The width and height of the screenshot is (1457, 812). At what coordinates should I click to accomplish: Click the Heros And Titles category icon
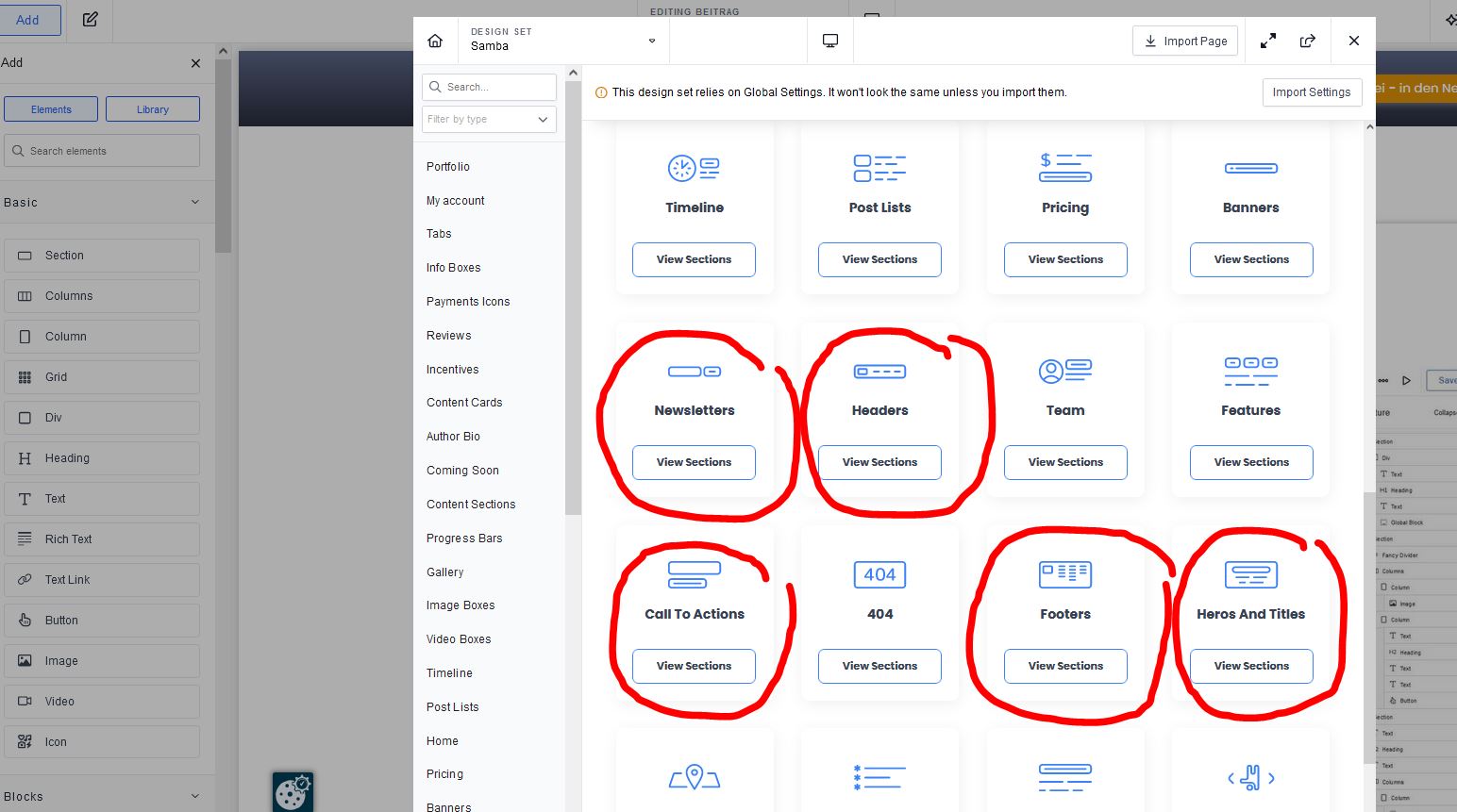(x=1251, y=574)
